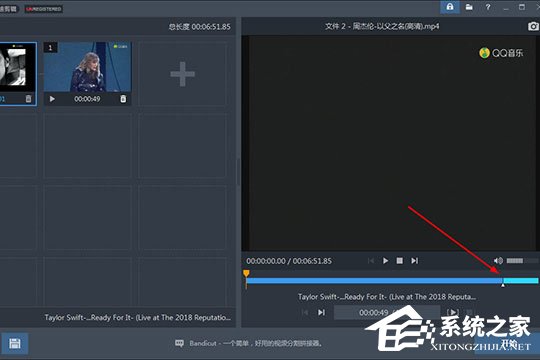Jump to previous segment below the timeline

pos(305,312)
